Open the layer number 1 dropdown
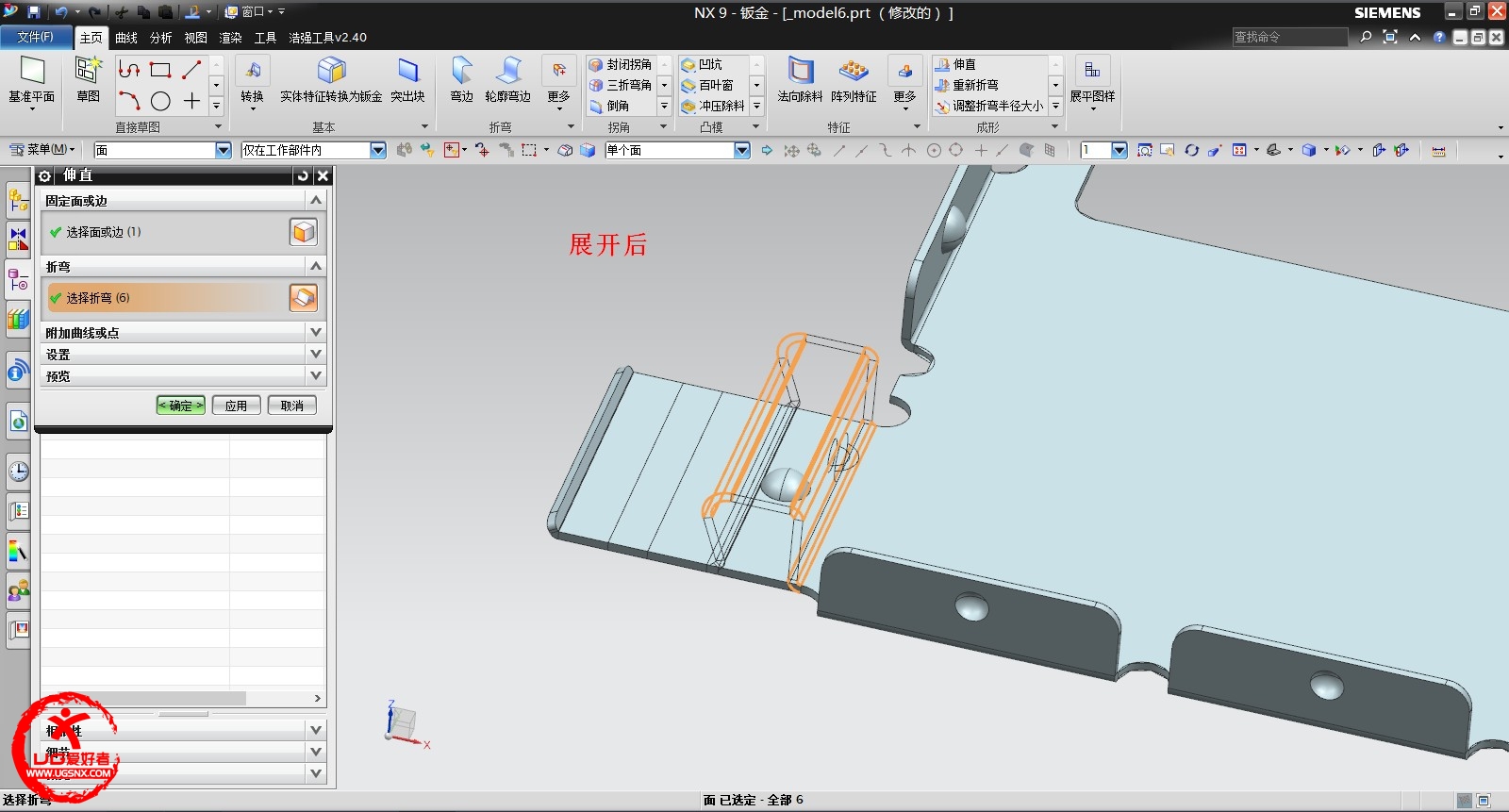Viewport: 1509px width, 812px height. (x=1119, y=150)
